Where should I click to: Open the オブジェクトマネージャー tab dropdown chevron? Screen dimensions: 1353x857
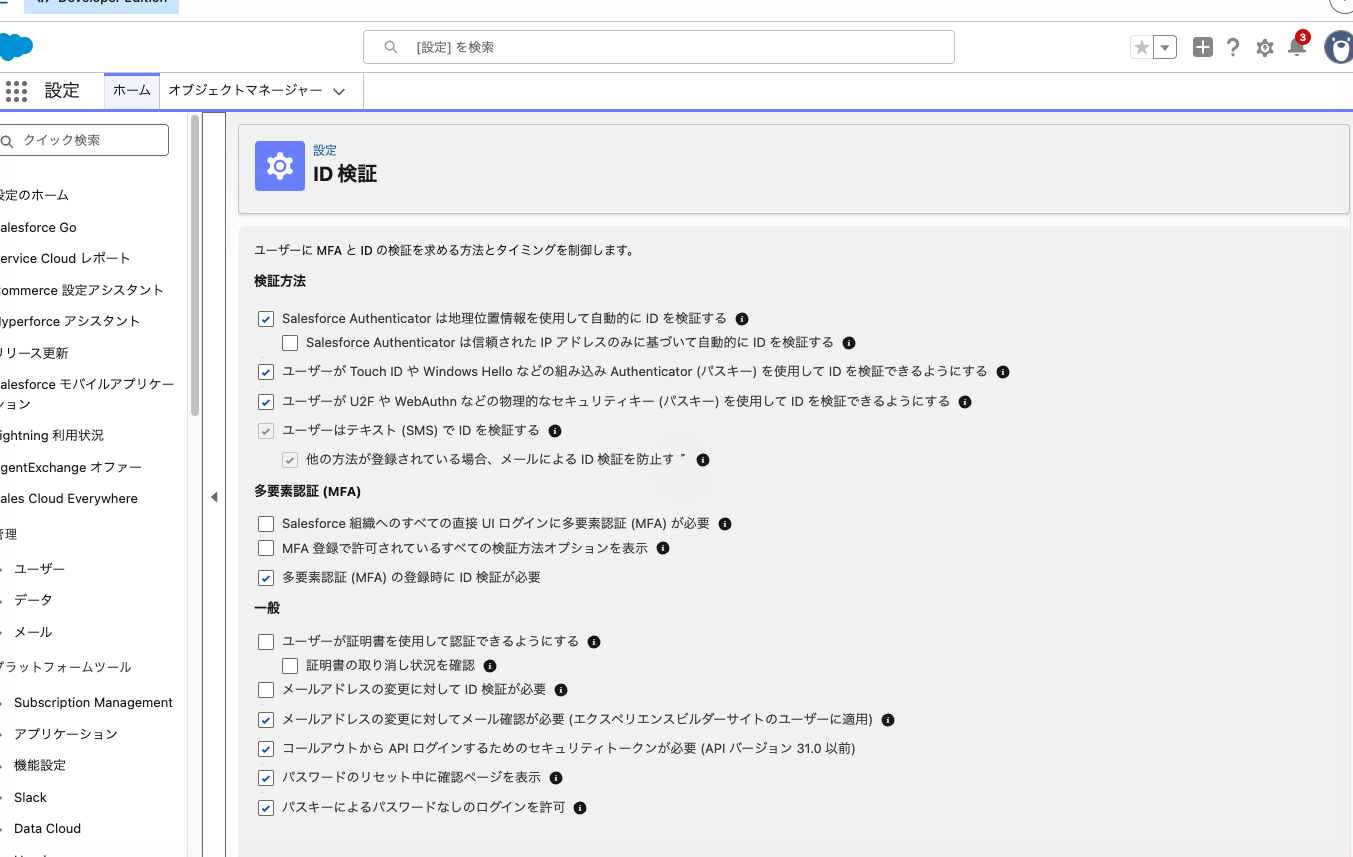click(x=339, y=91)
